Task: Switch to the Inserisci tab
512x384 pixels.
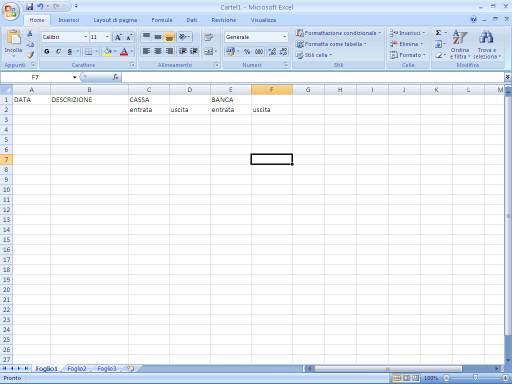Action: (x=69, y=20)
